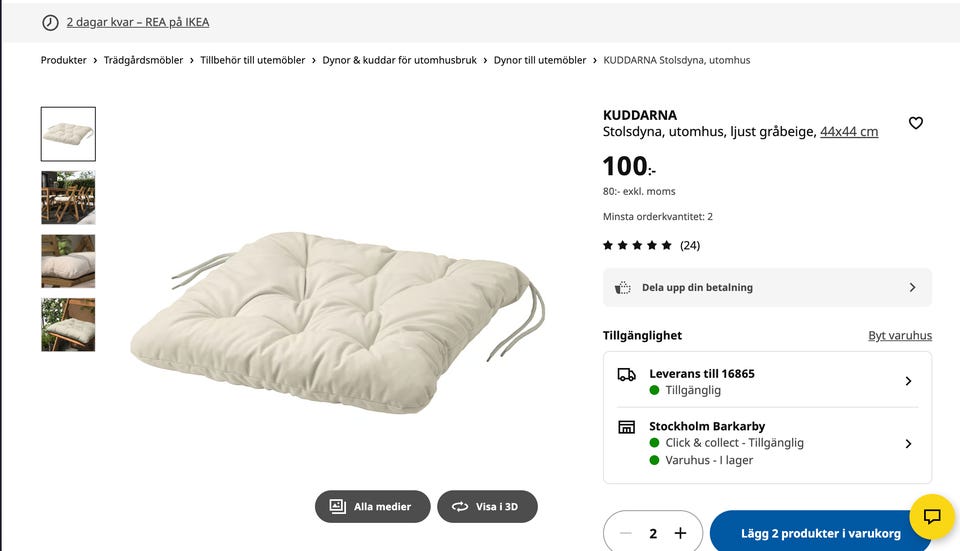Open the Alla medier gallery

pos(372,506)
